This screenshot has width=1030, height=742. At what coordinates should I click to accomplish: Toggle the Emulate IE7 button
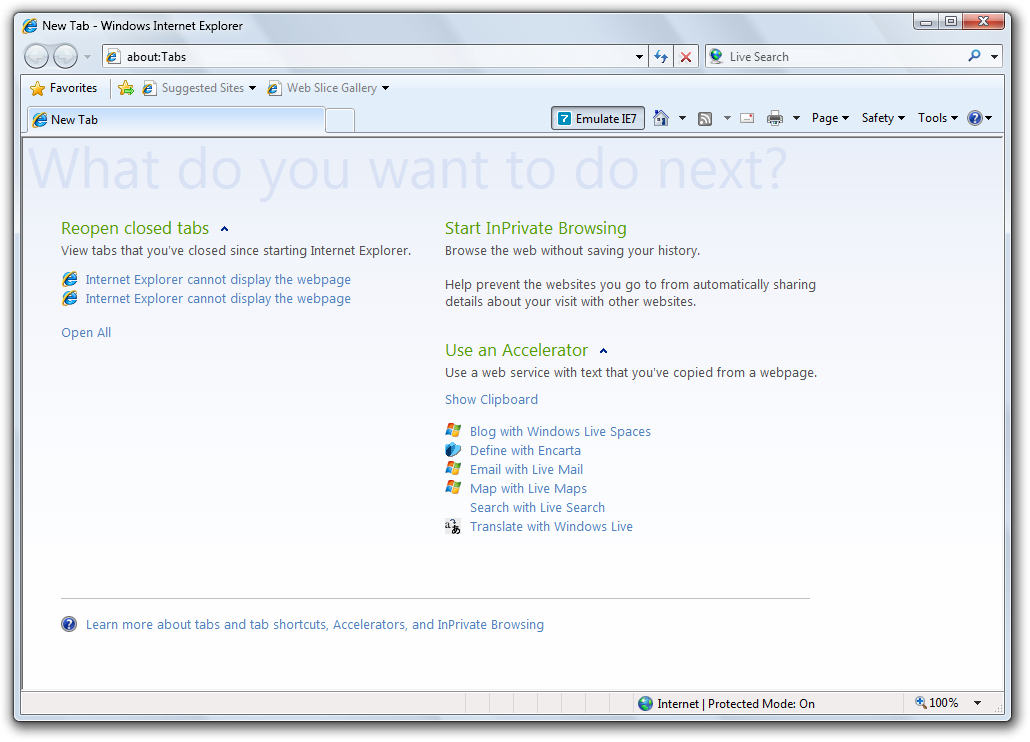coord(598,119)
